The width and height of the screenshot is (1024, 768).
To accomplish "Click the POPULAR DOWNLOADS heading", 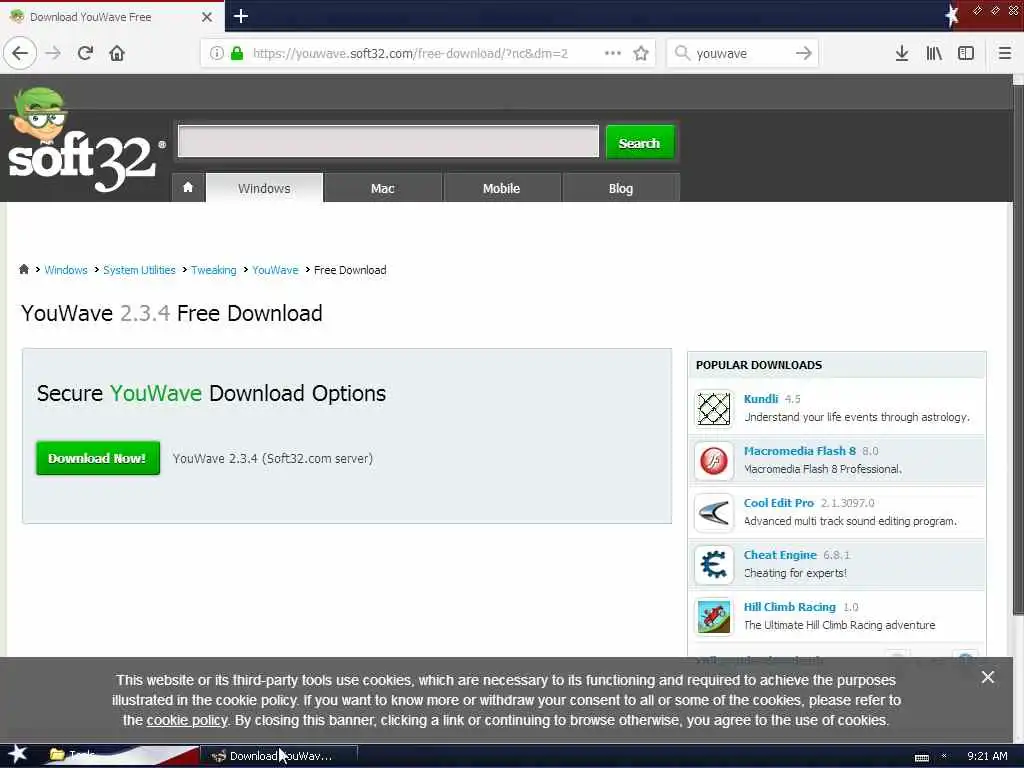I will (759, 365).
